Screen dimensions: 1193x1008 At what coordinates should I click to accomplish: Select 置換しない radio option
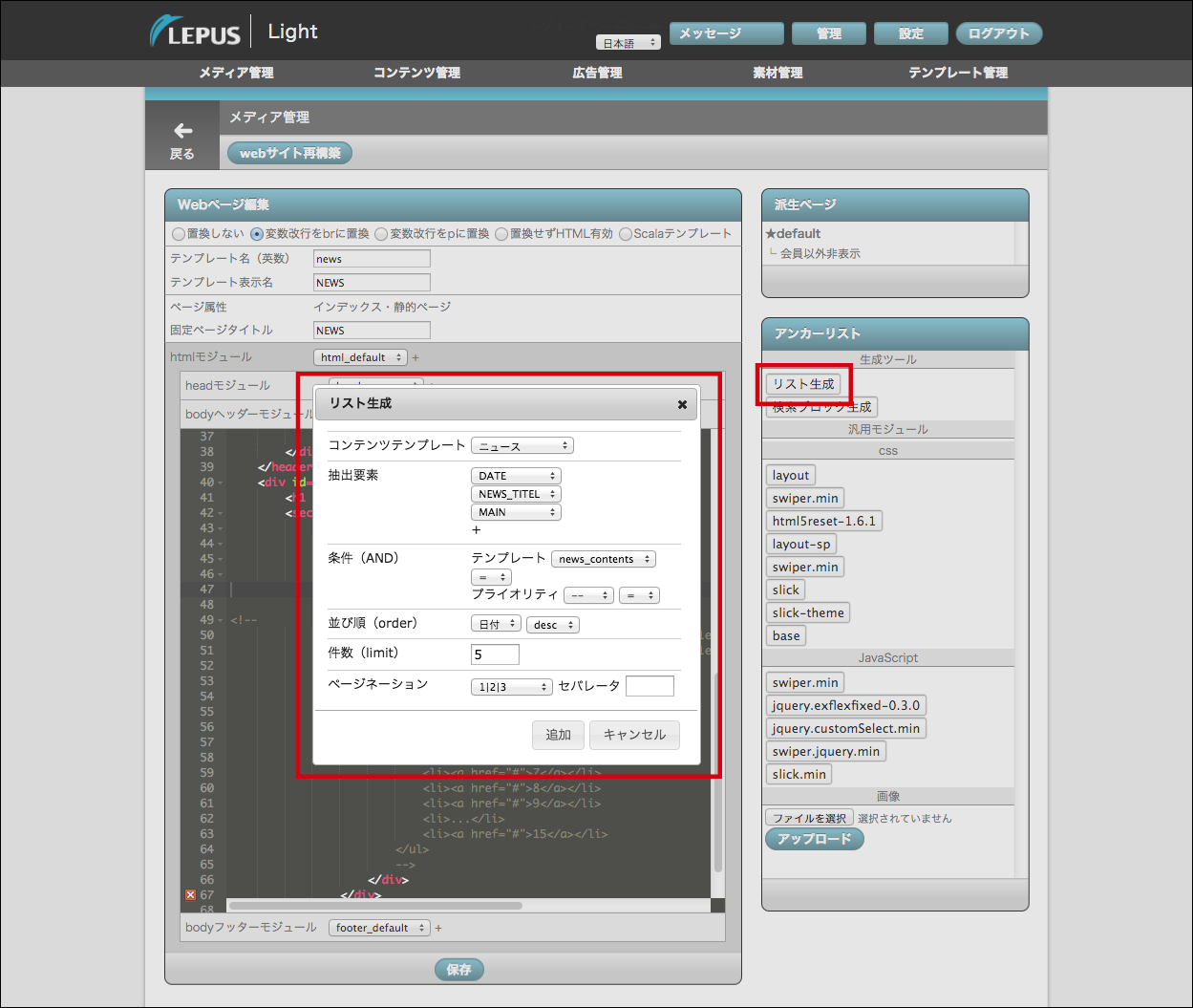pos(179,234)
